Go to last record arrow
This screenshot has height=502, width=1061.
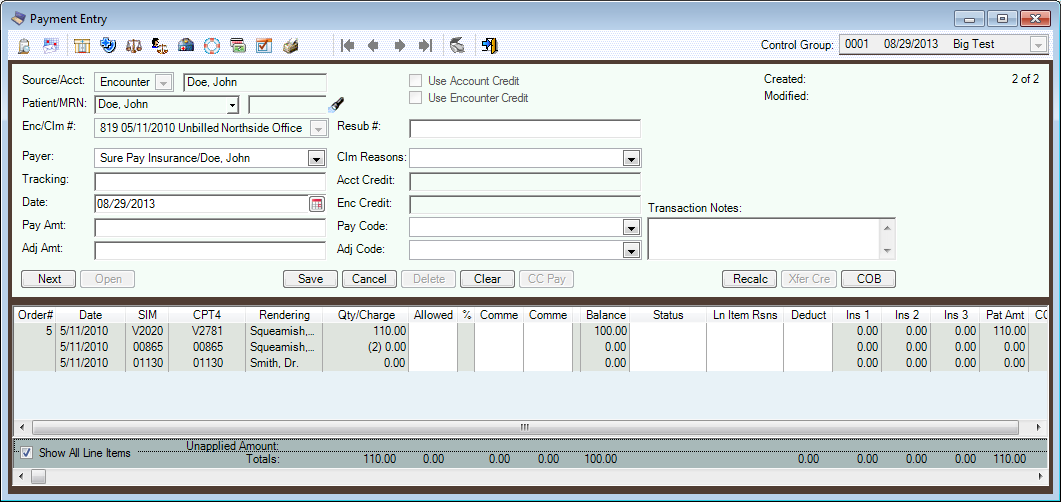(x=425, y=46)
